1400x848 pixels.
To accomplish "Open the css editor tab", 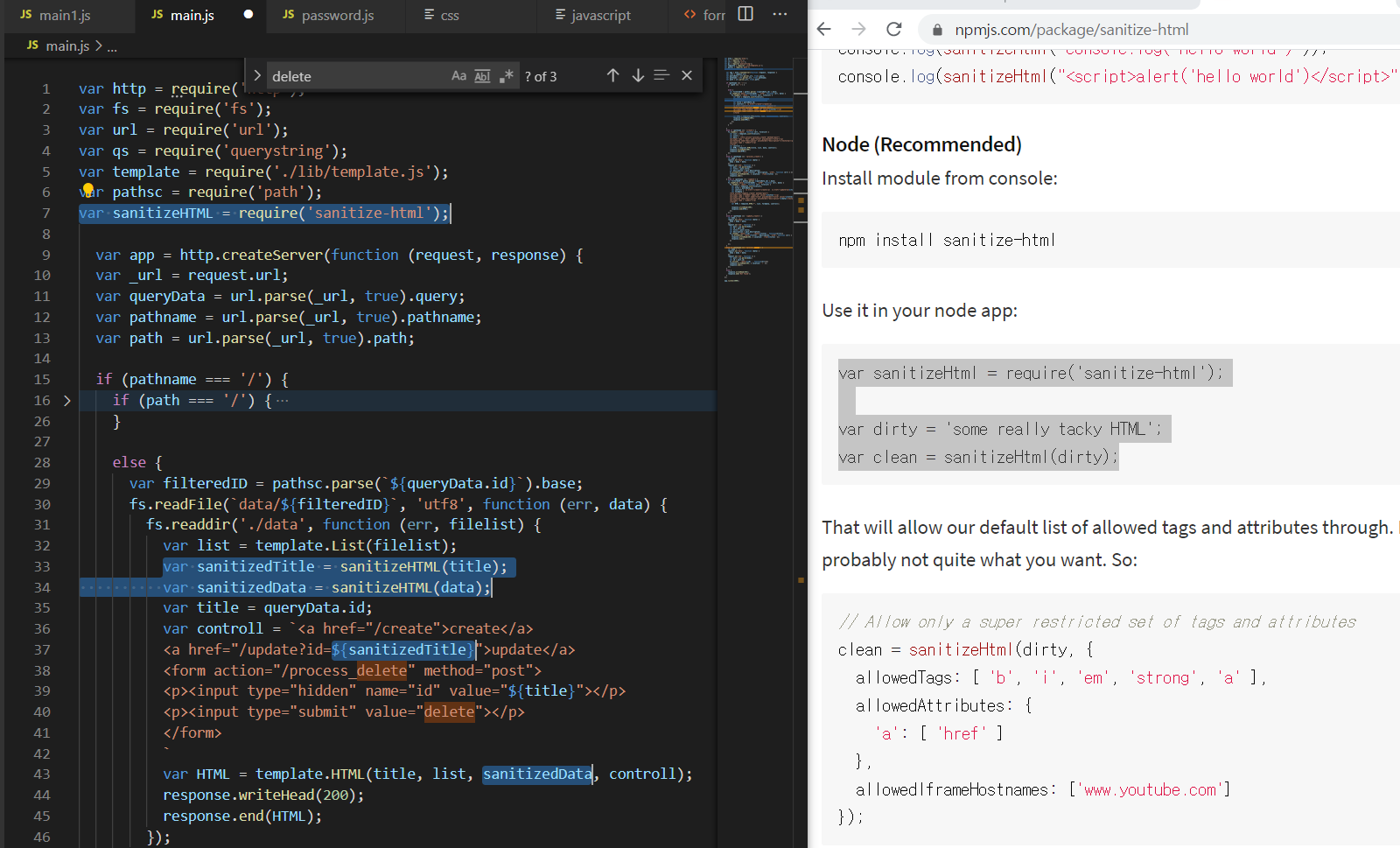I will [x=450, y=15].
